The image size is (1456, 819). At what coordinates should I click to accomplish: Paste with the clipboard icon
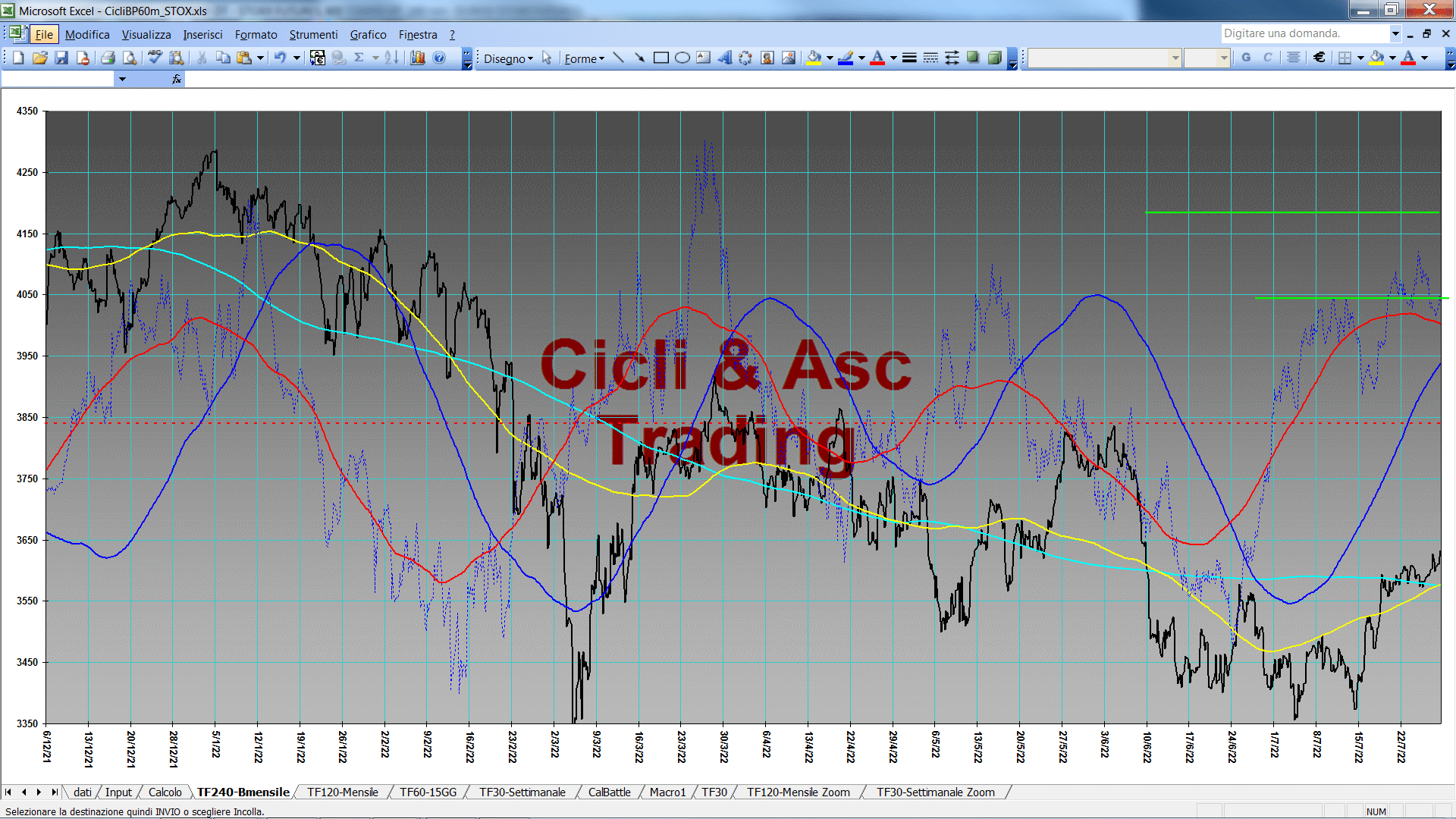click(x=244, y=58)
